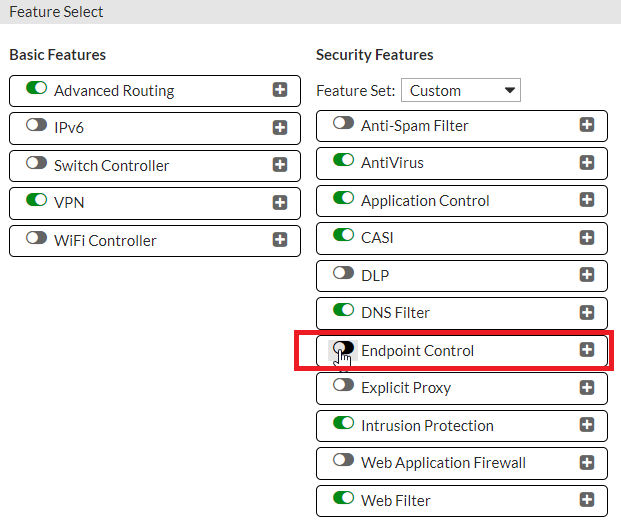621x527 pixels.
Task: Click the plus icon beside WiFi Controller
Action: coord(280,240)
